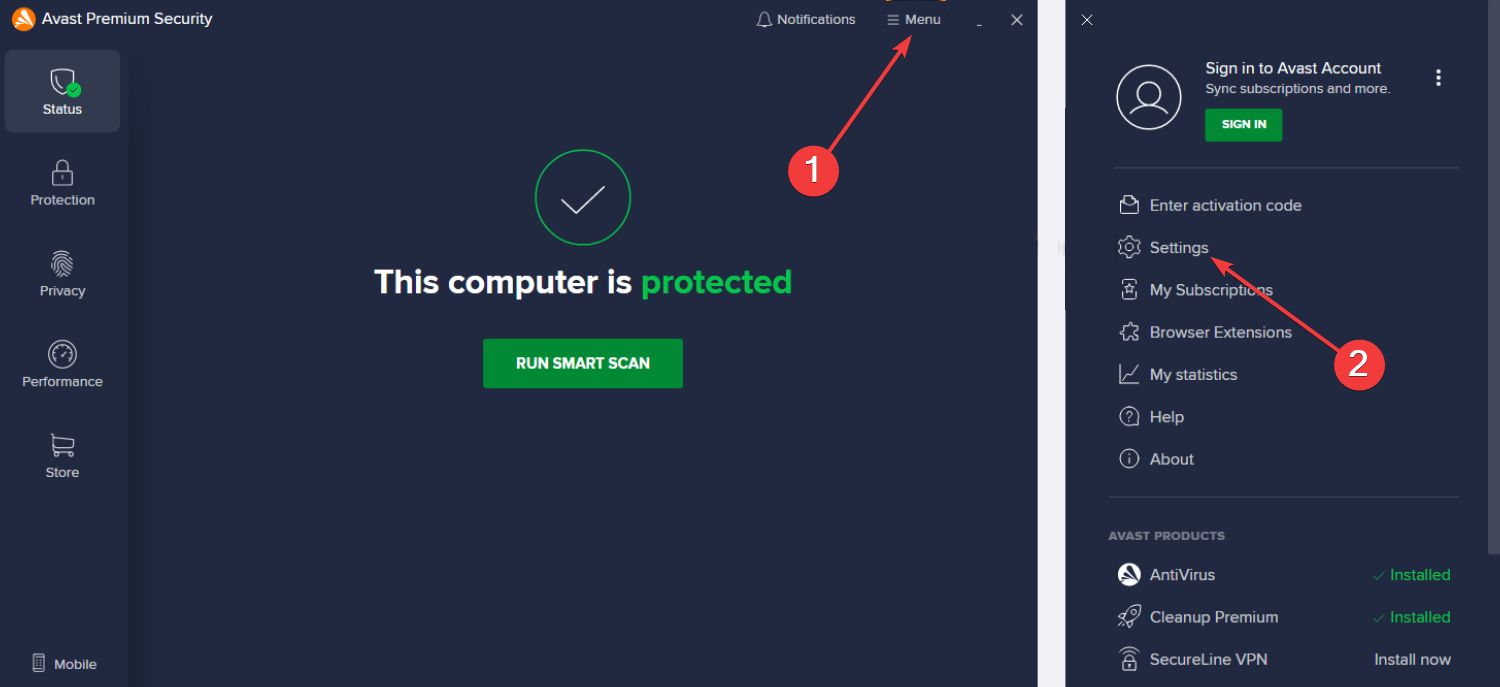This screenshot has width=1500, height=687.
Task: Close the side menu panel
Action: (x=1087, y=20)
